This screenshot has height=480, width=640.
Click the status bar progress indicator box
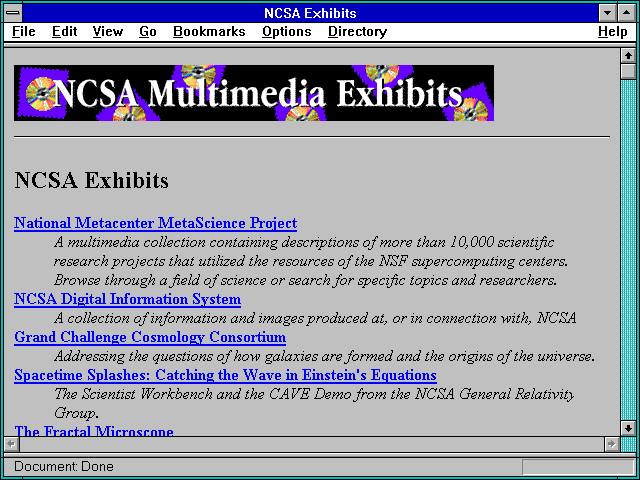point(578,467)
